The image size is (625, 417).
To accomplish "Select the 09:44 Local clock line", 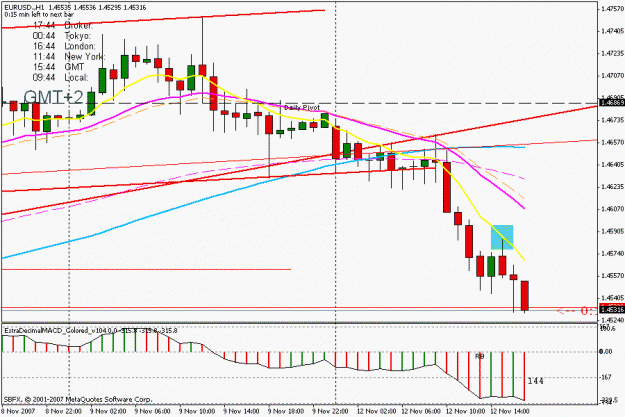I will coord(61,77).
